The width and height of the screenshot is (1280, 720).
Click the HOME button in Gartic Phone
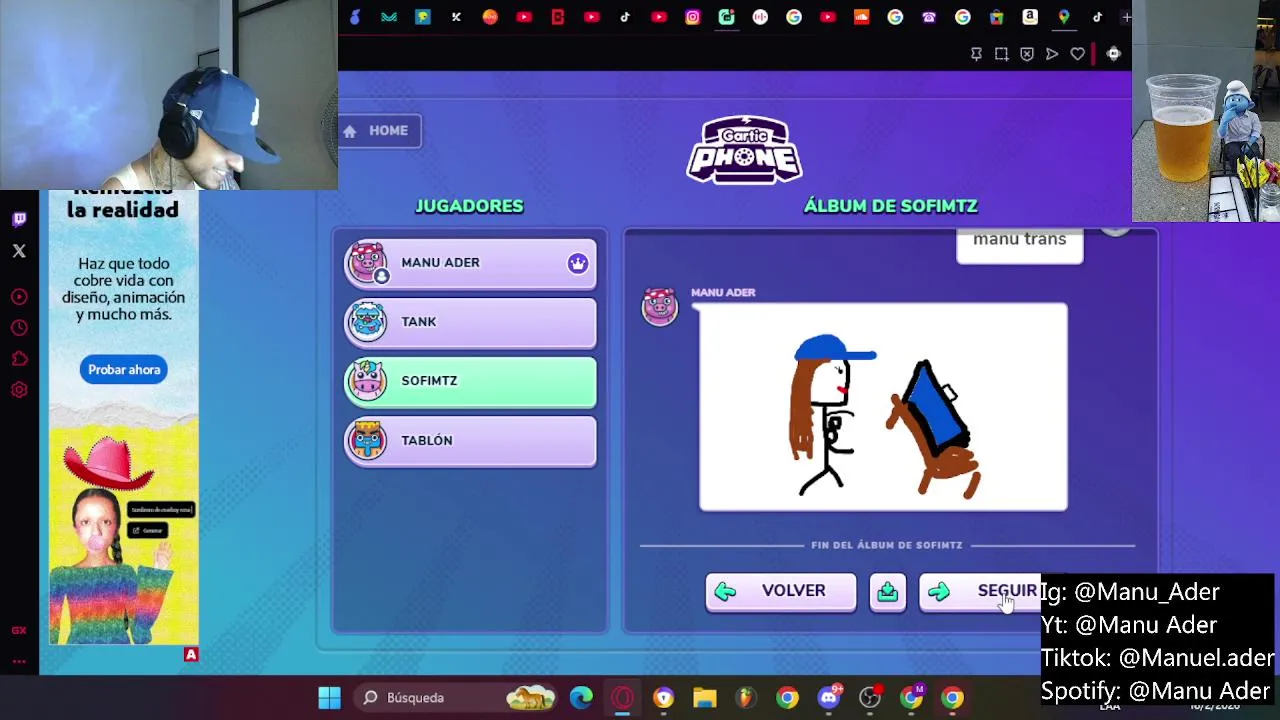(x=379, y=131)
